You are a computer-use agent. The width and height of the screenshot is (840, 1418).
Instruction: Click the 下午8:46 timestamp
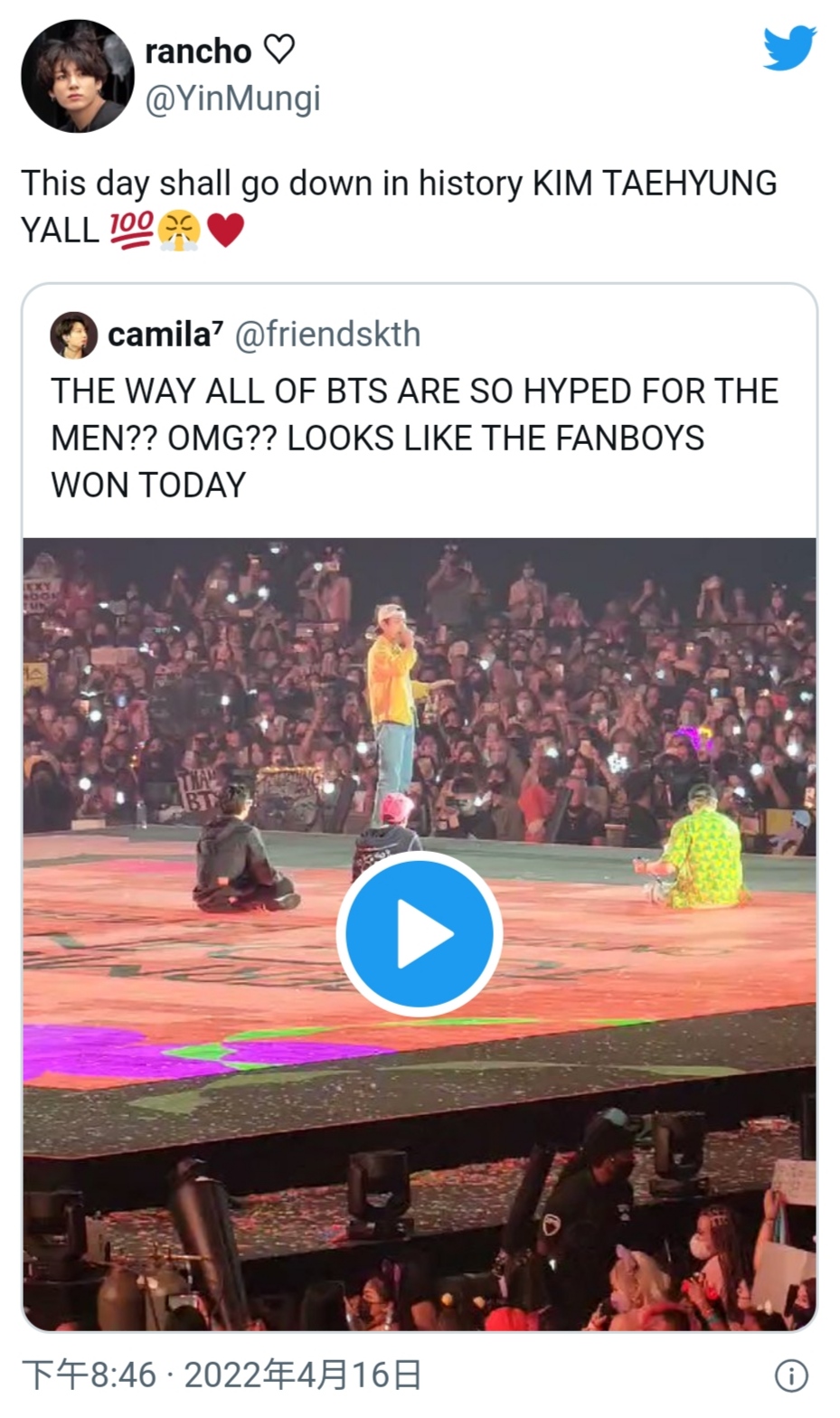89,1375
